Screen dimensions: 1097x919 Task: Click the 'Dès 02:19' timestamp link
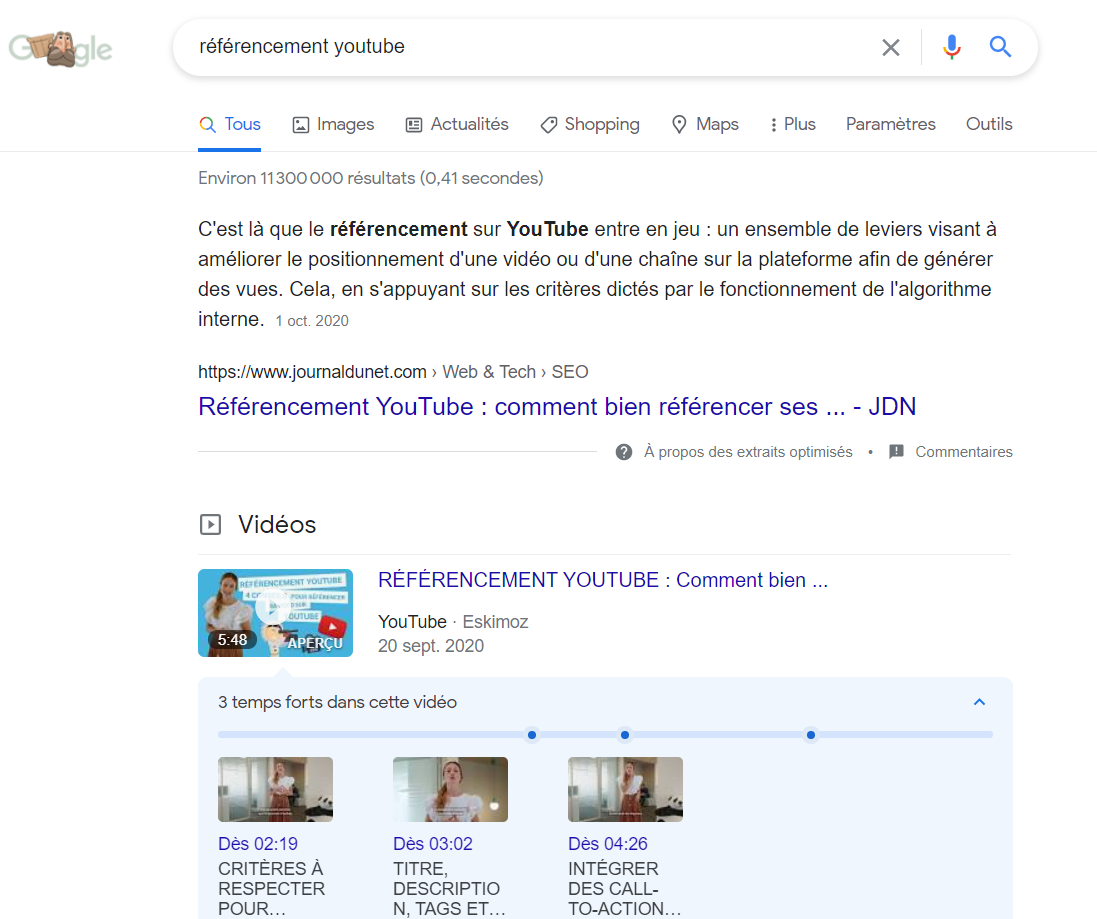(x=258, y=844)
